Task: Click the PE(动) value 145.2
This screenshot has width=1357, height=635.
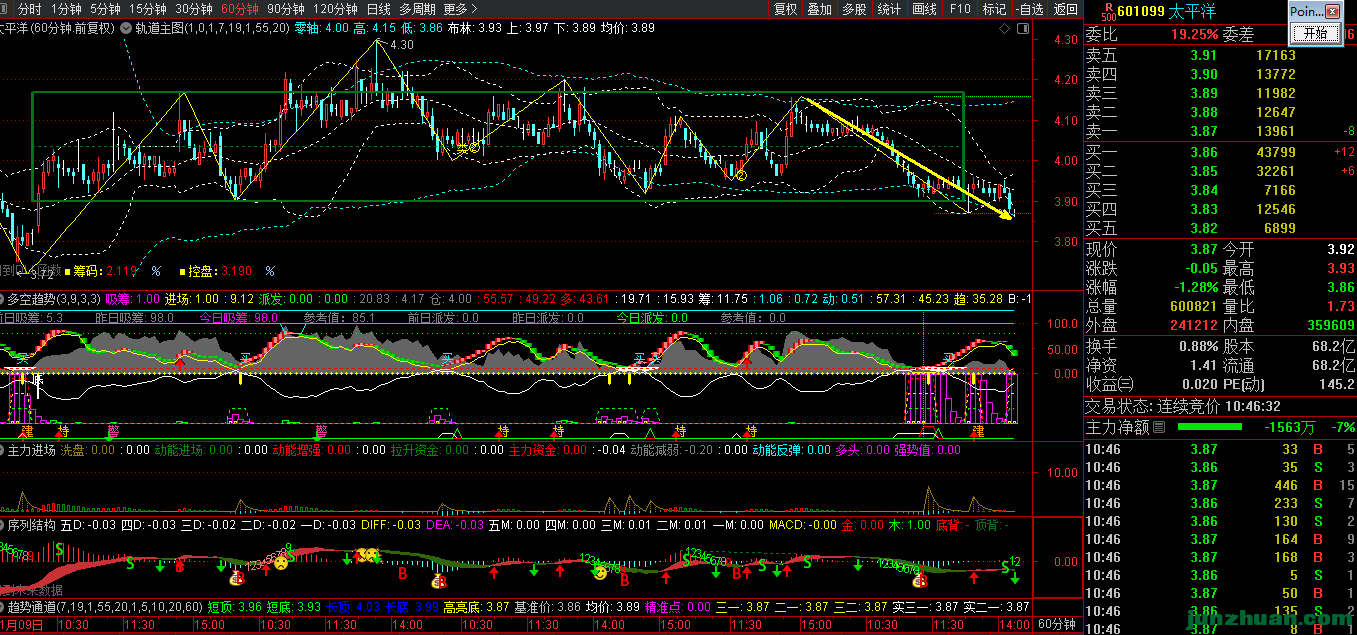Action: pyautogui.click(x=1337, y=384)
